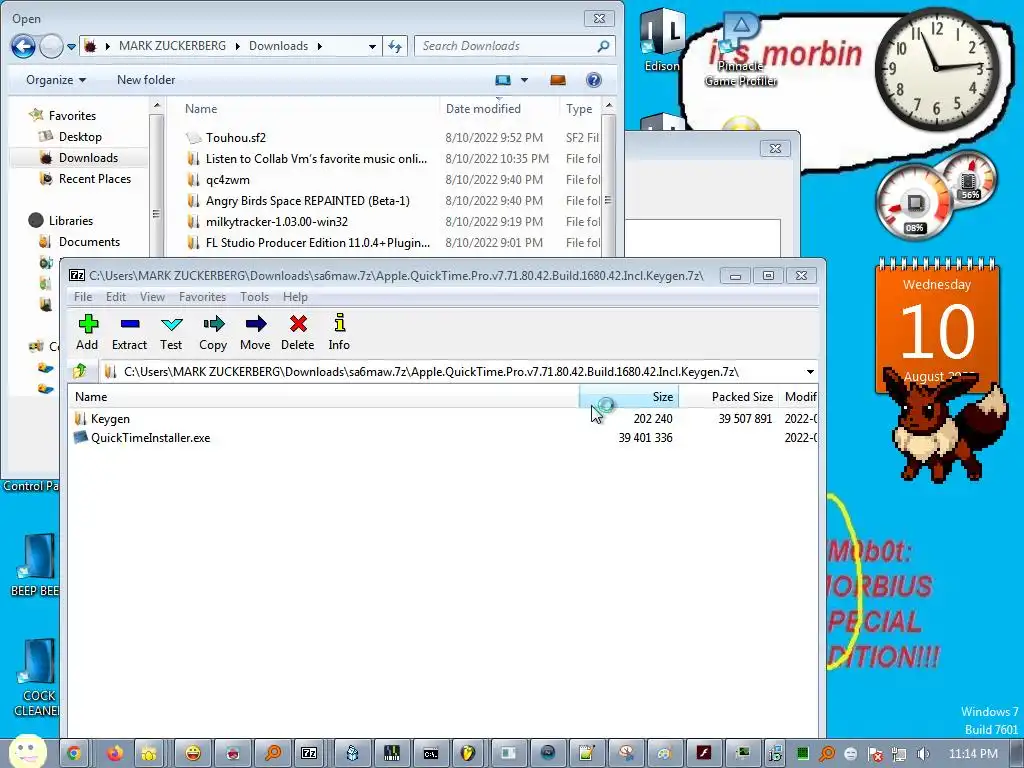1024x768 pixels.
Task: Open Firefox from the taskbar
Action: [115, 753]
